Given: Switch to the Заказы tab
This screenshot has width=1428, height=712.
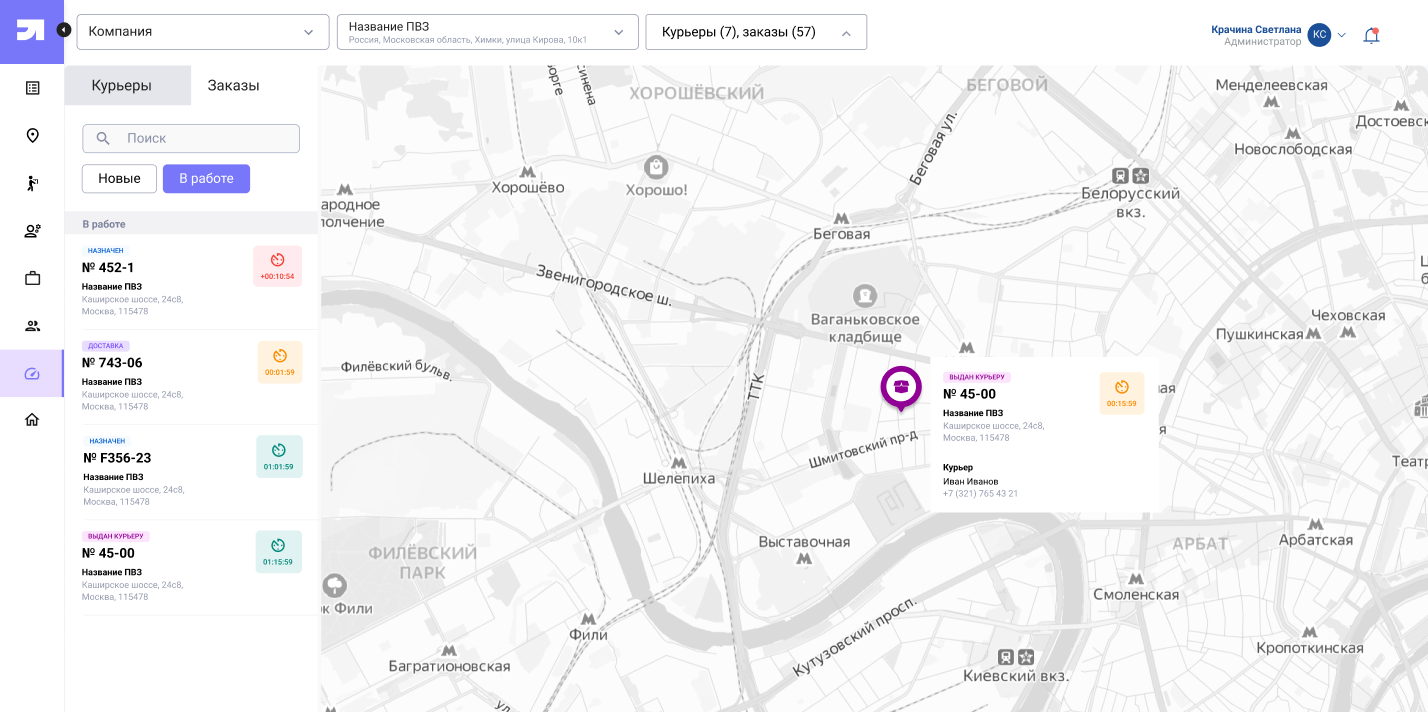Looking at the screenshot, I should coord(233,86).
